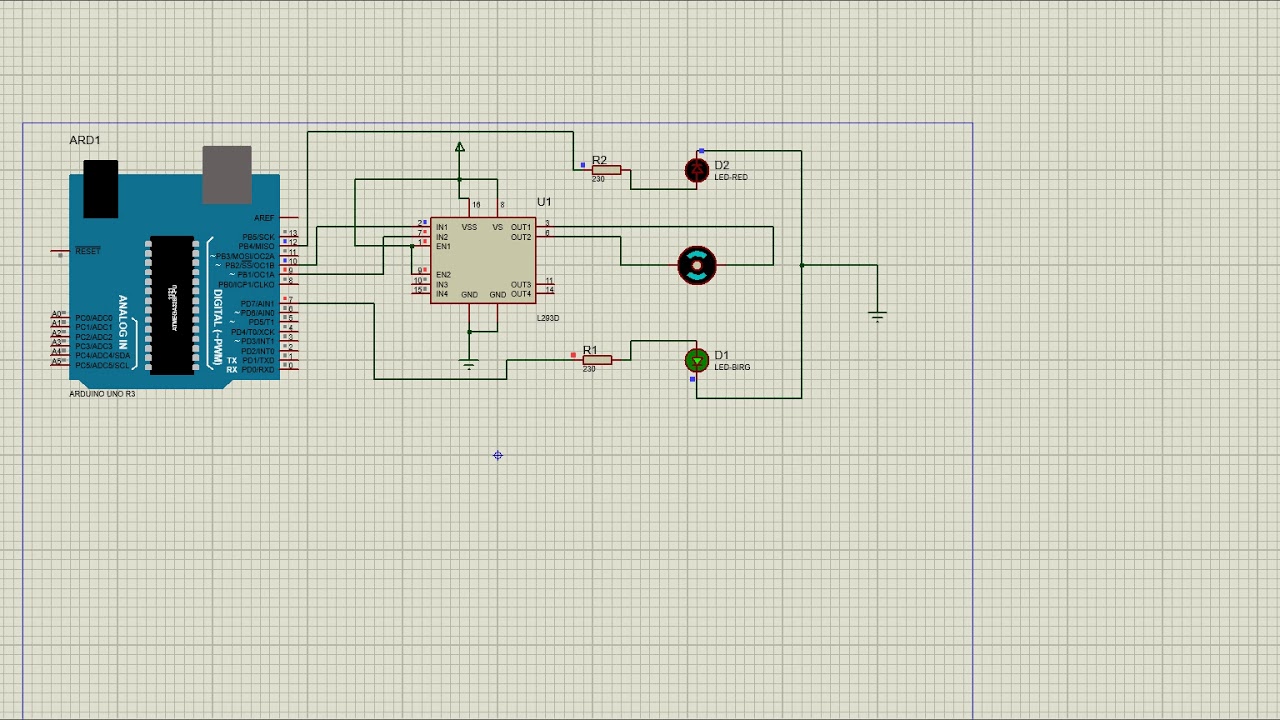Select the power terminal arrow above U1
Screen dimensions: 1280x720
point(459,147)
